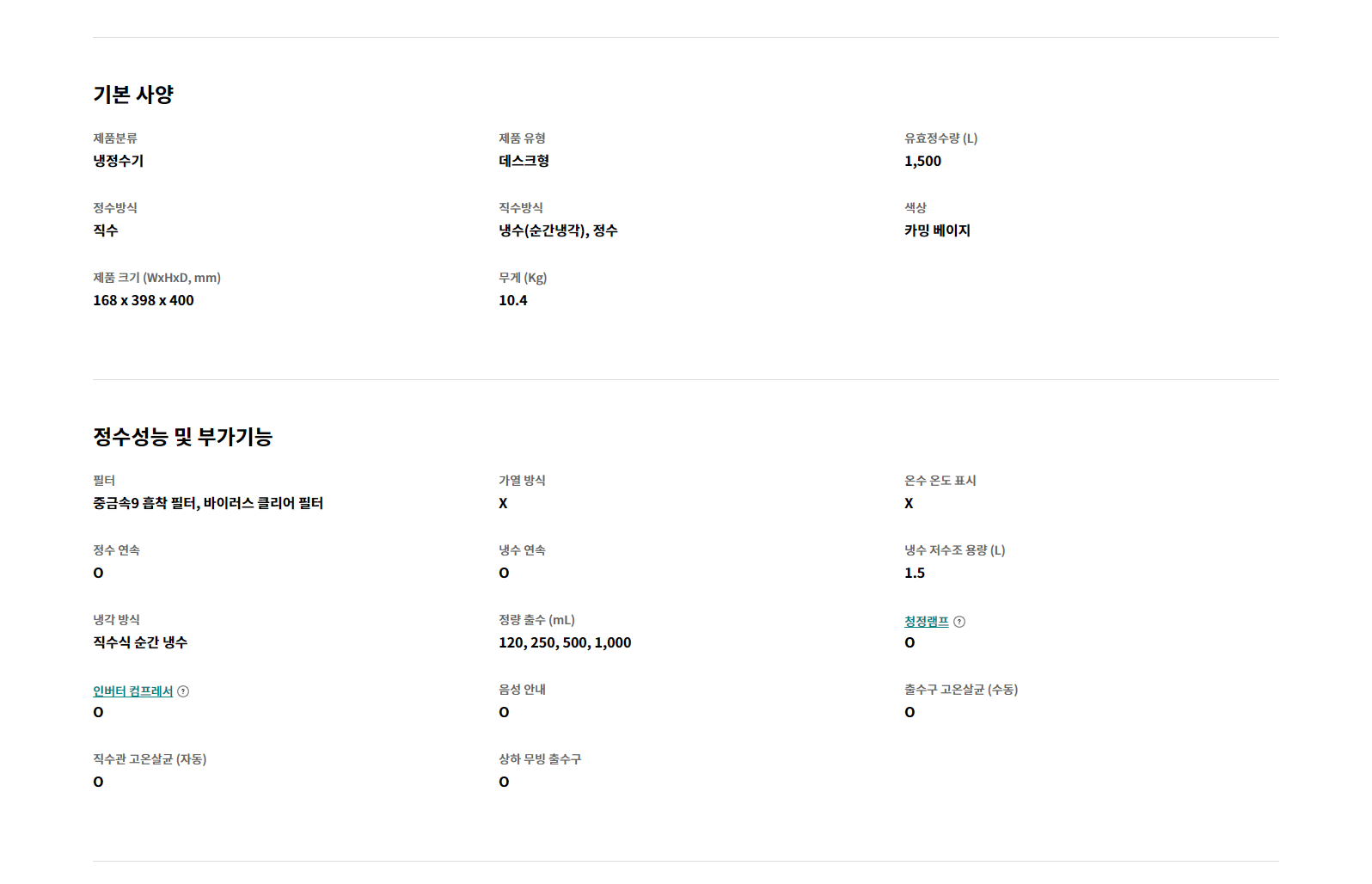
Task: Open the 인버터 컴프레서 link
Action: pos(133,691)
